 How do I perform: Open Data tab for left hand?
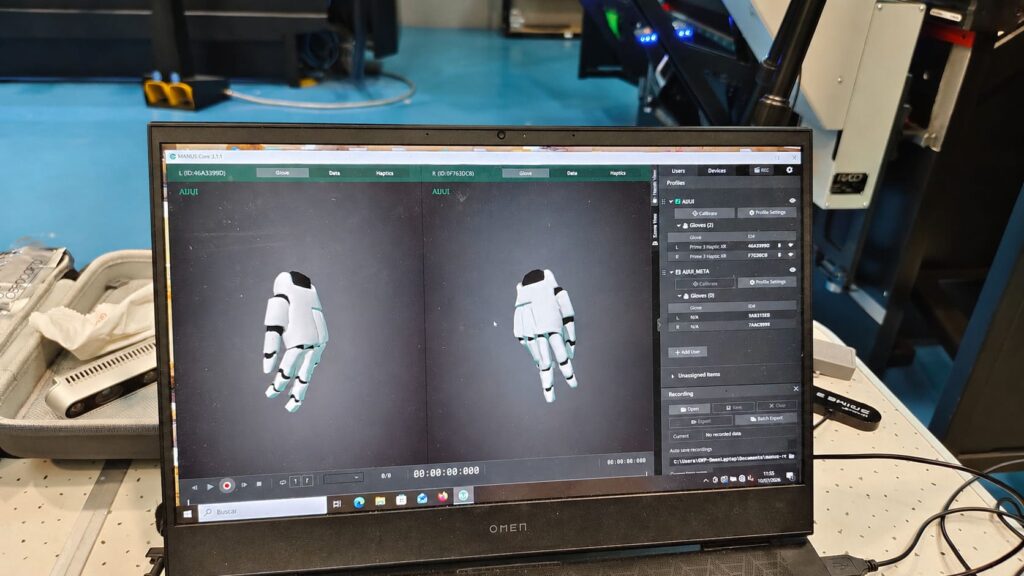point(334,173)
